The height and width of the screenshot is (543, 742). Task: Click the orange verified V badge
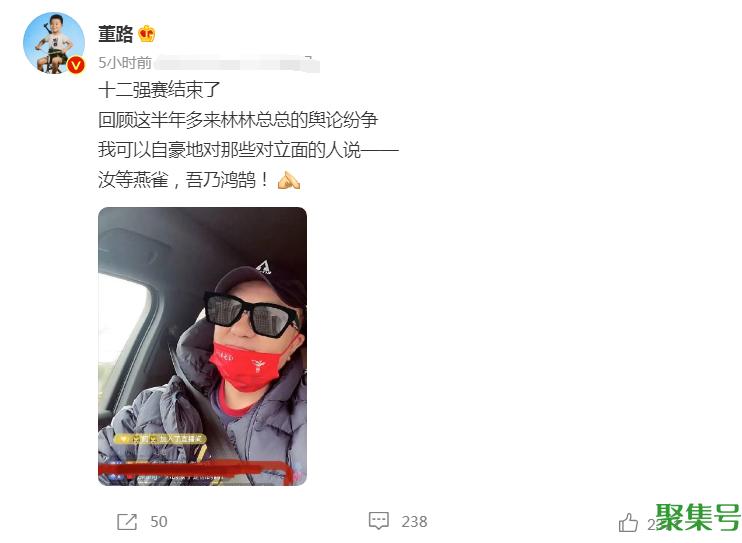(75, 65)
